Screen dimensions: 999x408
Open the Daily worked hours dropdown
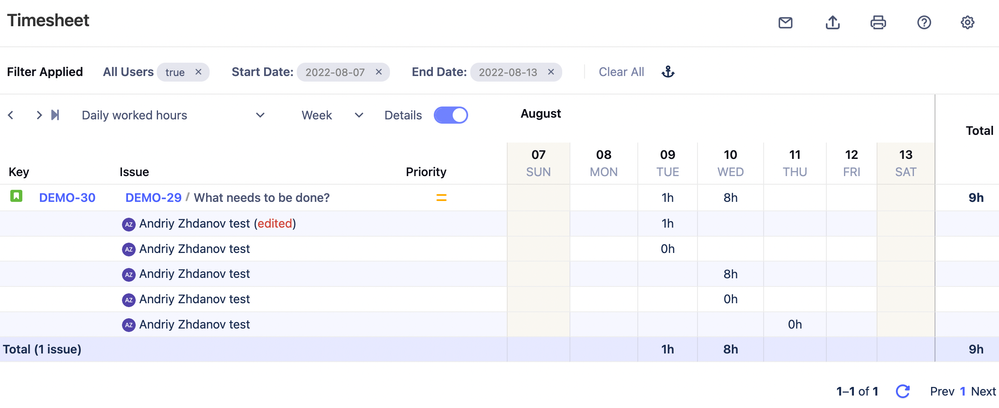point(173,115)
